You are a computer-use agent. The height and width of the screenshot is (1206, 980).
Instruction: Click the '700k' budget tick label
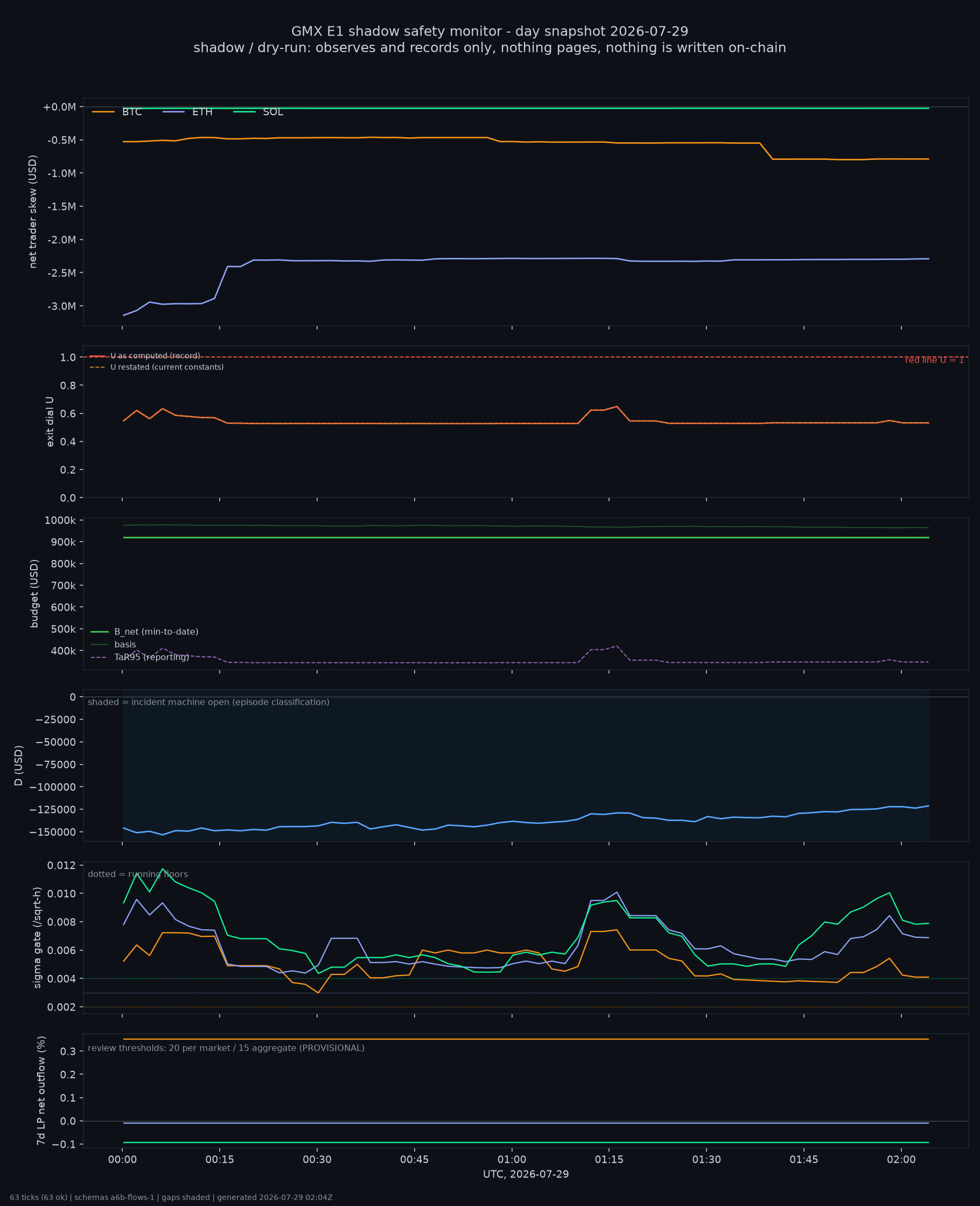tap(62, 586)
